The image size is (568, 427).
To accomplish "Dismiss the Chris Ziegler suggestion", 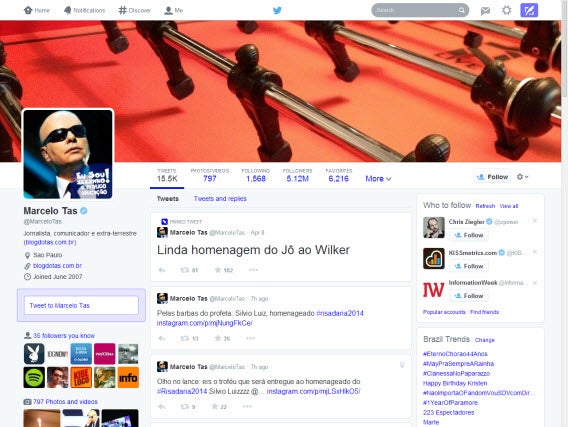I will [535, 221].
